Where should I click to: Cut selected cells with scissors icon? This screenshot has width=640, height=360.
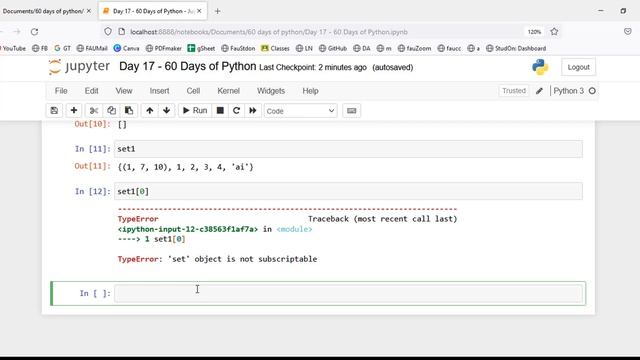(94, 111)
